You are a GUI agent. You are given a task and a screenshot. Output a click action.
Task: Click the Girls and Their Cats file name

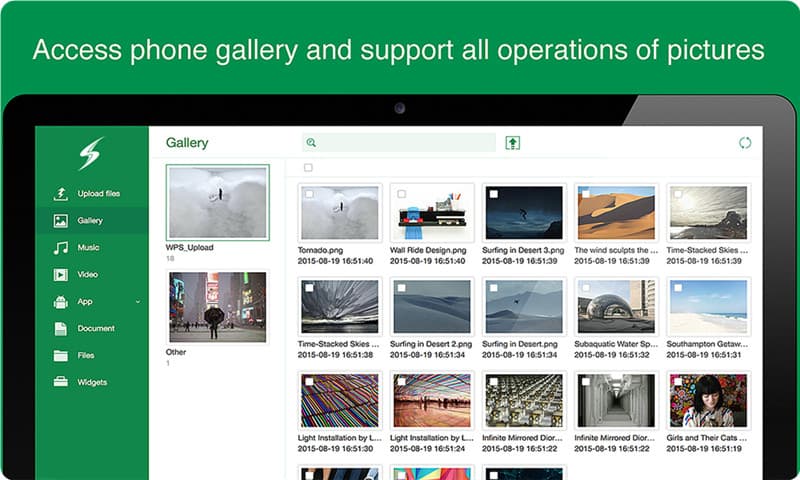(x=707, y=438)
